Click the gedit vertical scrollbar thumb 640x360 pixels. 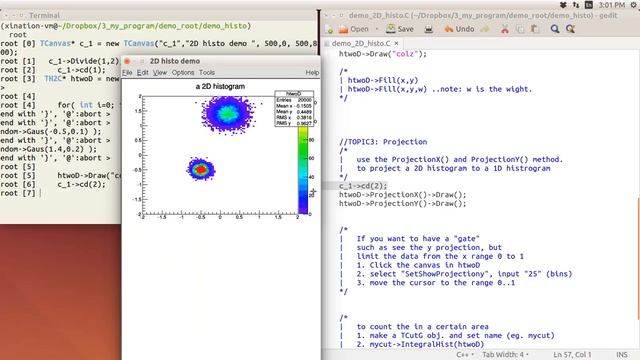638,259
